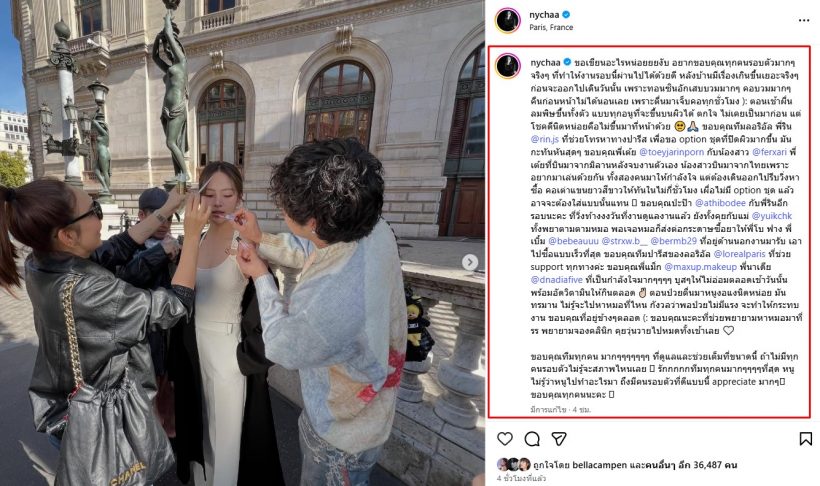Open the list of 36,487 other likers

click(x=691, y=465)
